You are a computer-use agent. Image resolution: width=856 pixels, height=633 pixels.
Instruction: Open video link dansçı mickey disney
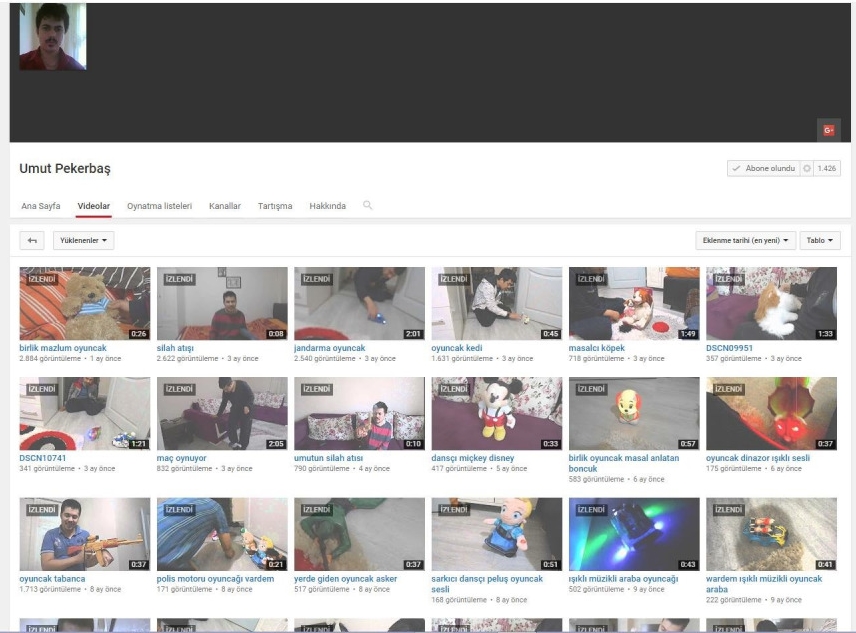[x=473, y=458]
